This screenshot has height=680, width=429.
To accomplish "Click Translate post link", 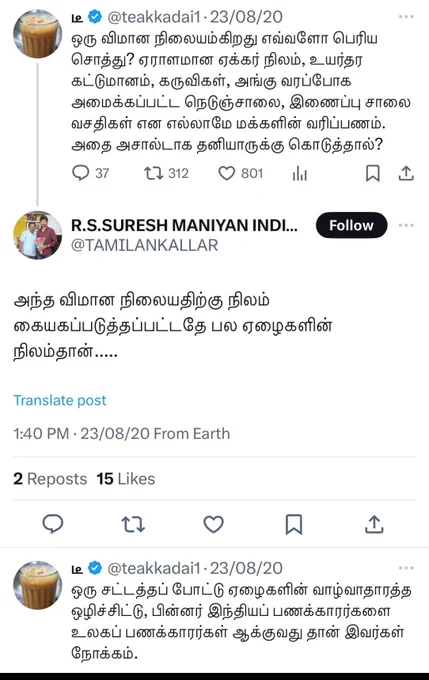I will [60, 400].
